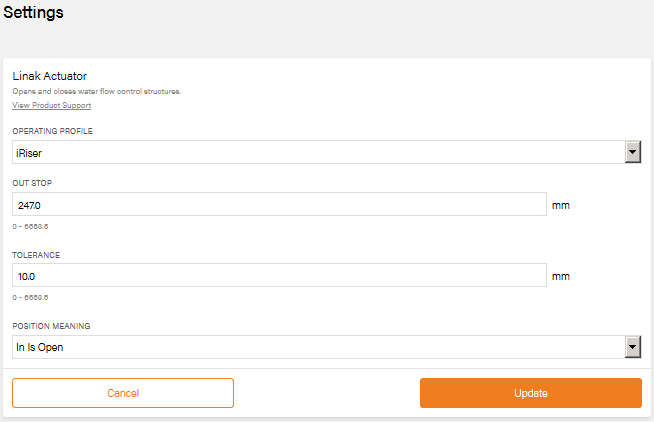The width and height of the screenshot is (654, 422).
Task: Focus the Out Stop value field
Action: coord(279,204)
